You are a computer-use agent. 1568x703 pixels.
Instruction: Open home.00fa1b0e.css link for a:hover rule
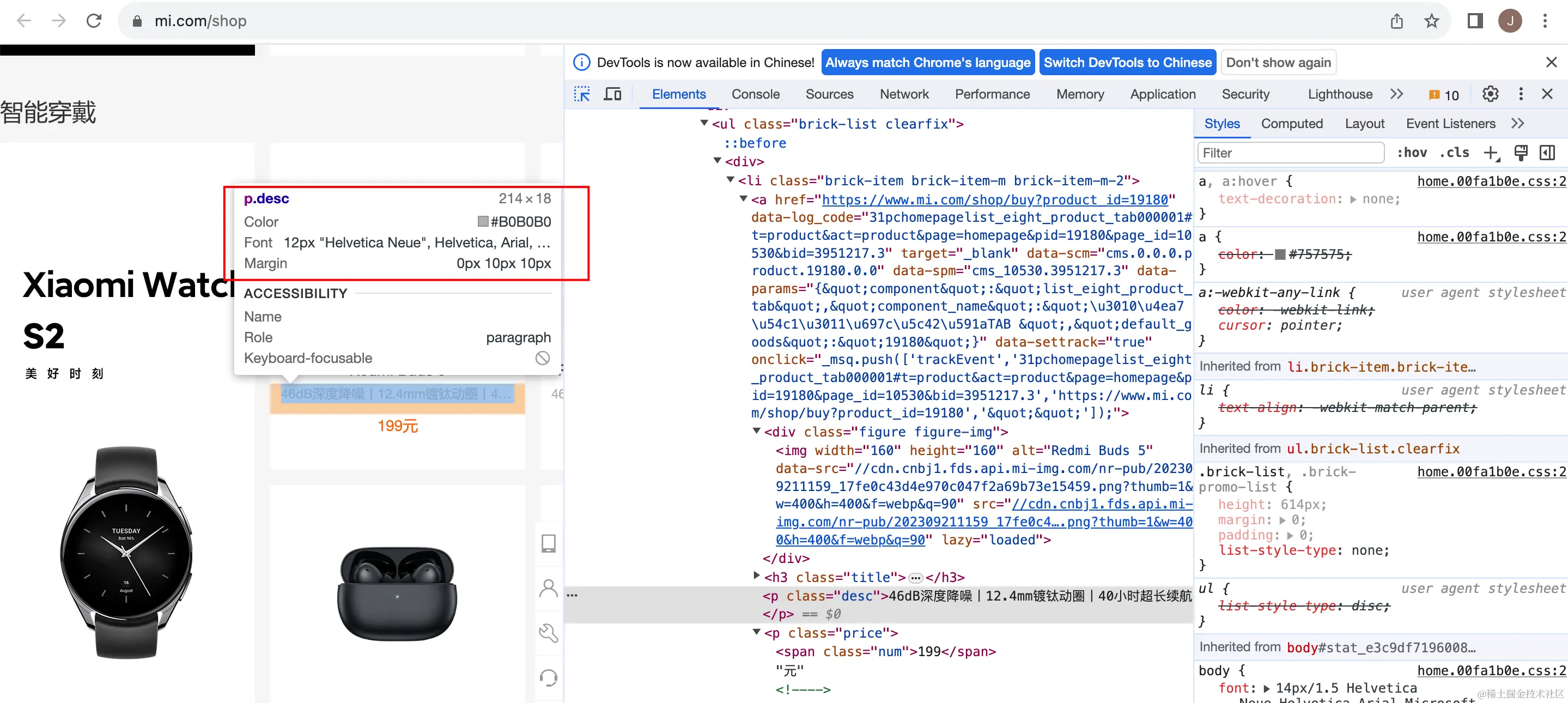1491,181
